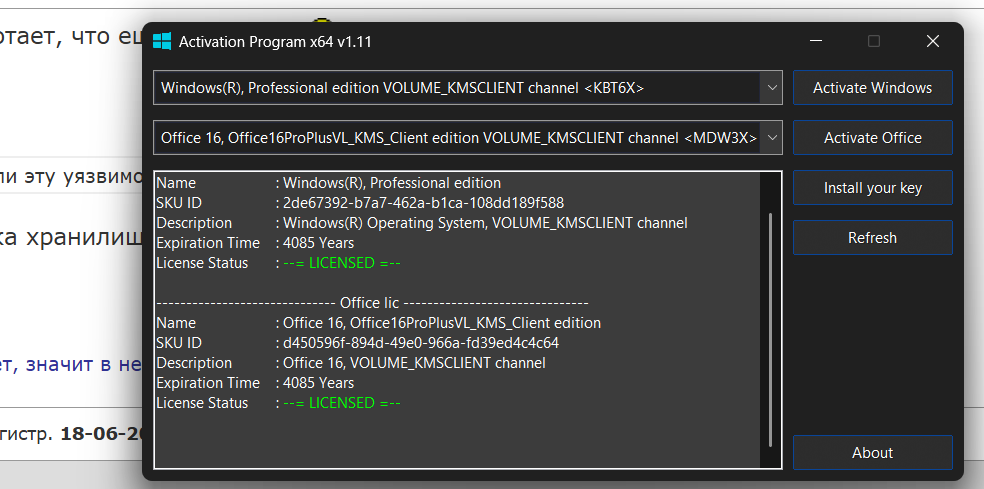Refresh the license information
The width and height of the screenshot is (984, 489).
pos(872,238)
